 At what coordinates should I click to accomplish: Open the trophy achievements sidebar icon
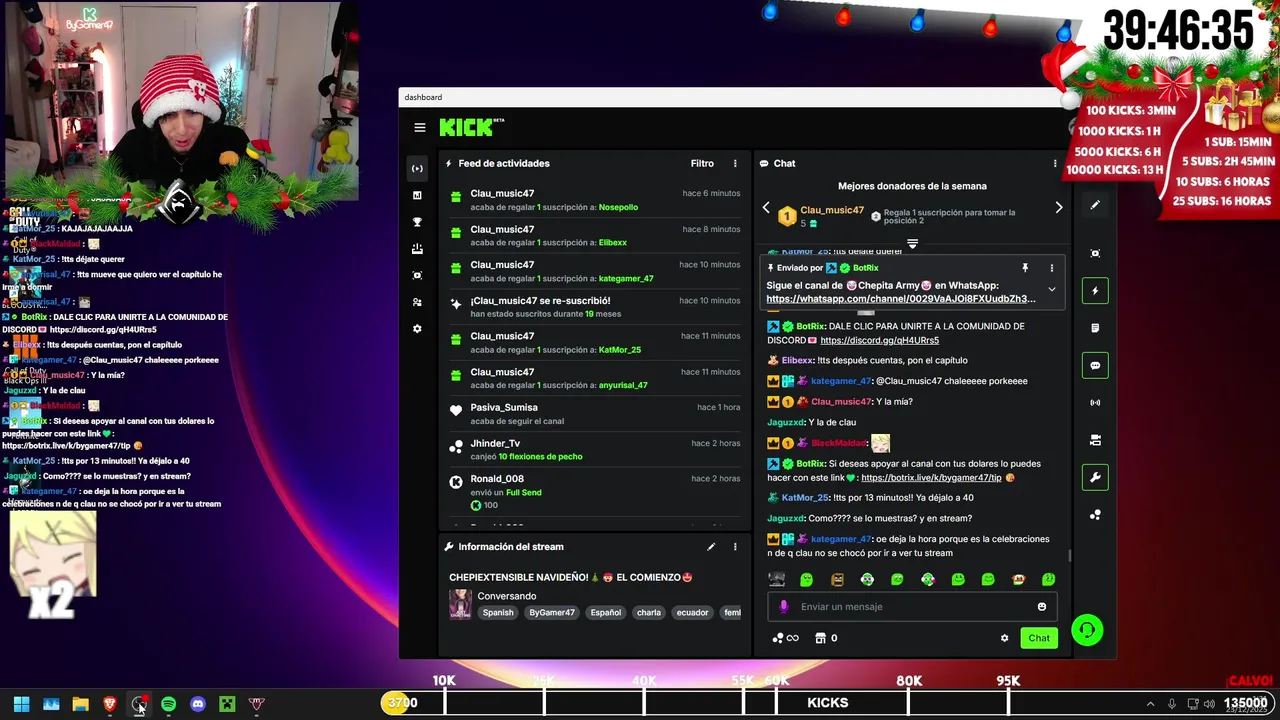pyautogui.click(x=417, y=222)
